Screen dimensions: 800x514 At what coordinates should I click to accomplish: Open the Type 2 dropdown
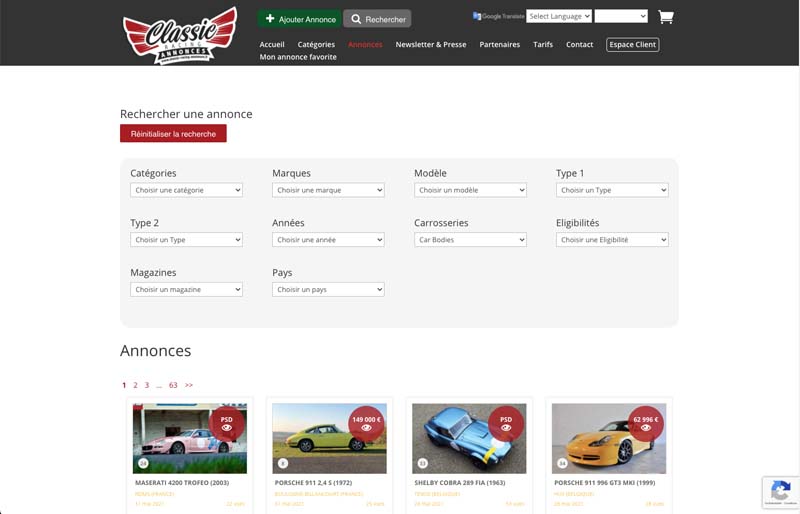pyautogui.click(x=186, y=239)
